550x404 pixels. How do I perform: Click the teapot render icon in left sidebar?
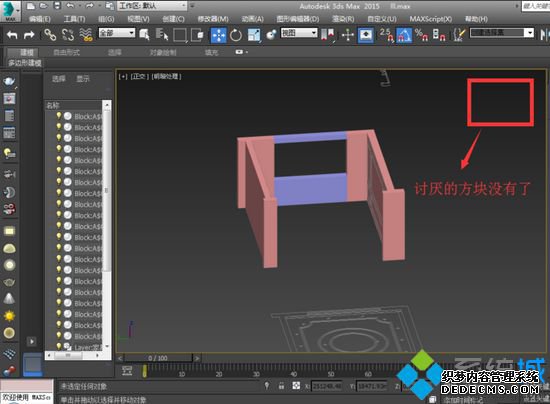pyautogui.click(x=9, y=81)
